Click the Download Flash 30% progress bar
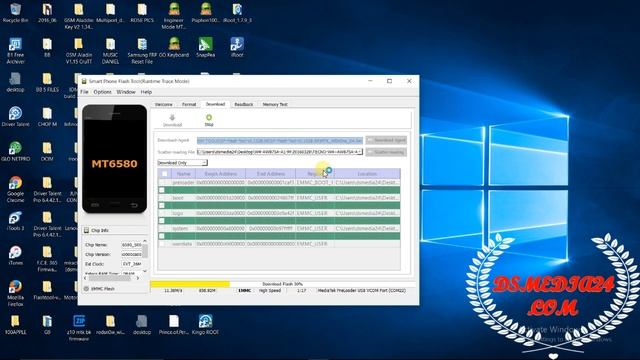The image size is (640, 360). coord(283,284)
